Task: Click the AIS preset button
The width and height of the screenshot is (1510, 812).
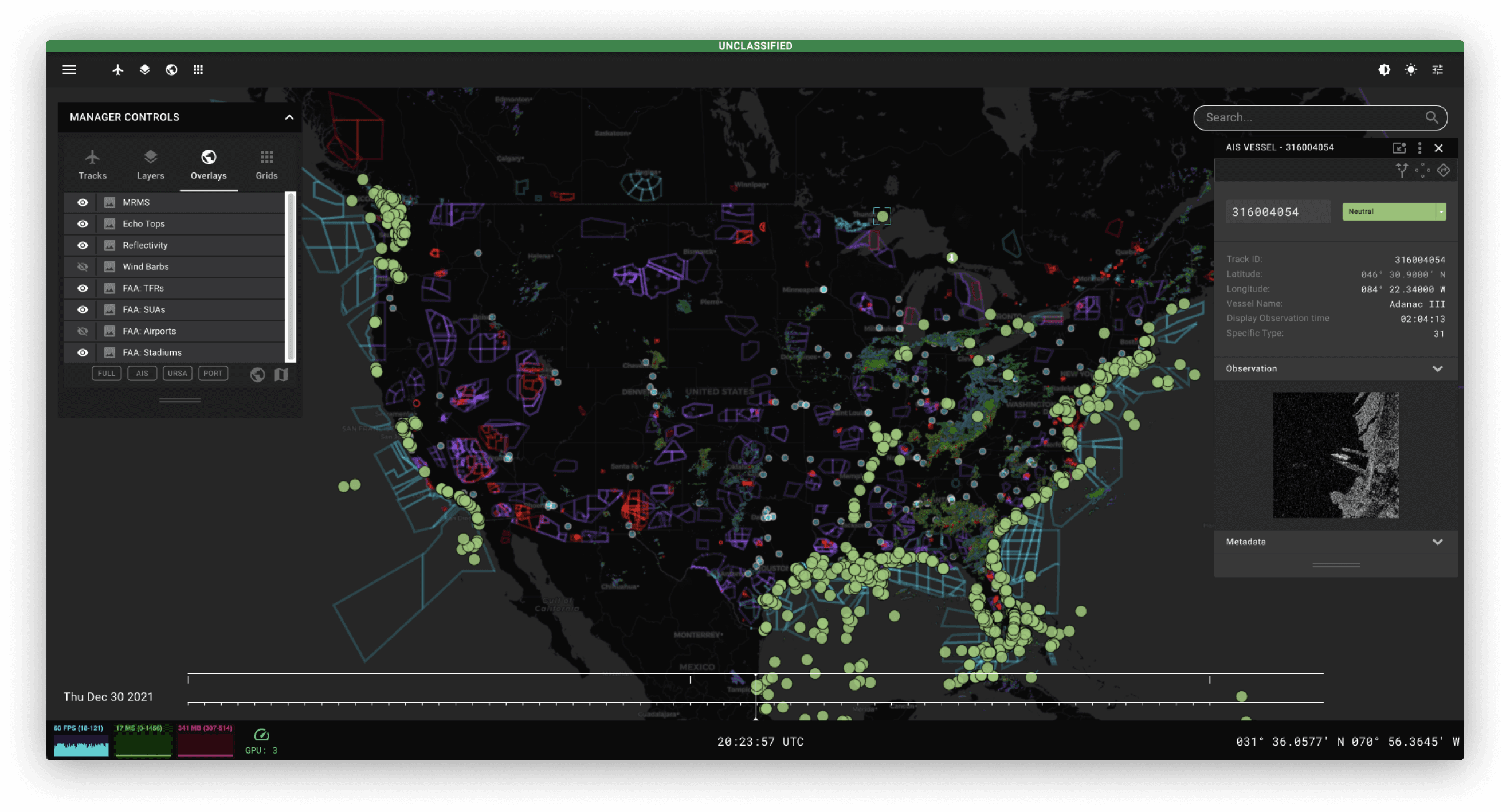Action: pos(142,374)
